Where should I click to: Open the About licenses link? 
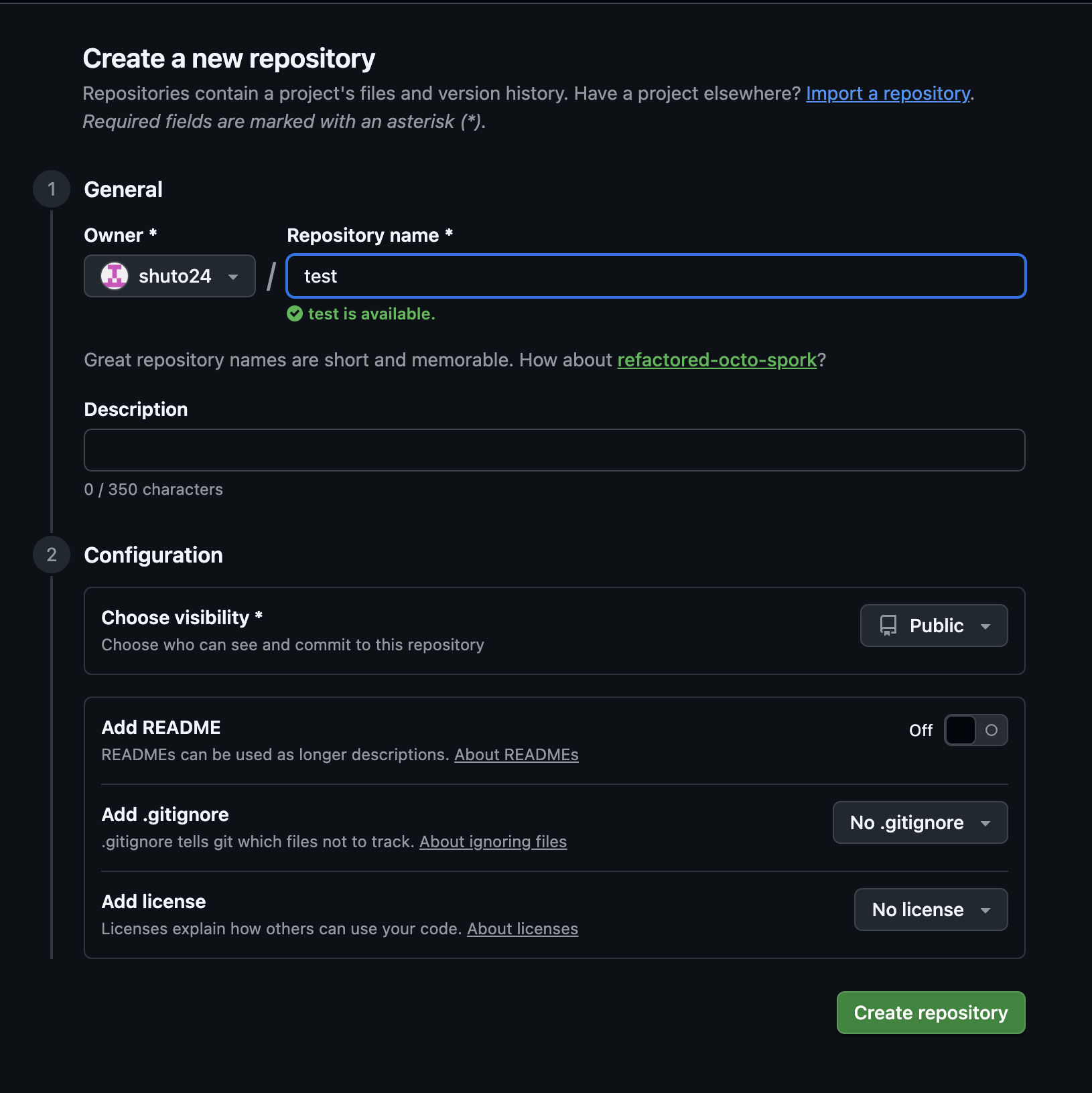tap(522, 929)
